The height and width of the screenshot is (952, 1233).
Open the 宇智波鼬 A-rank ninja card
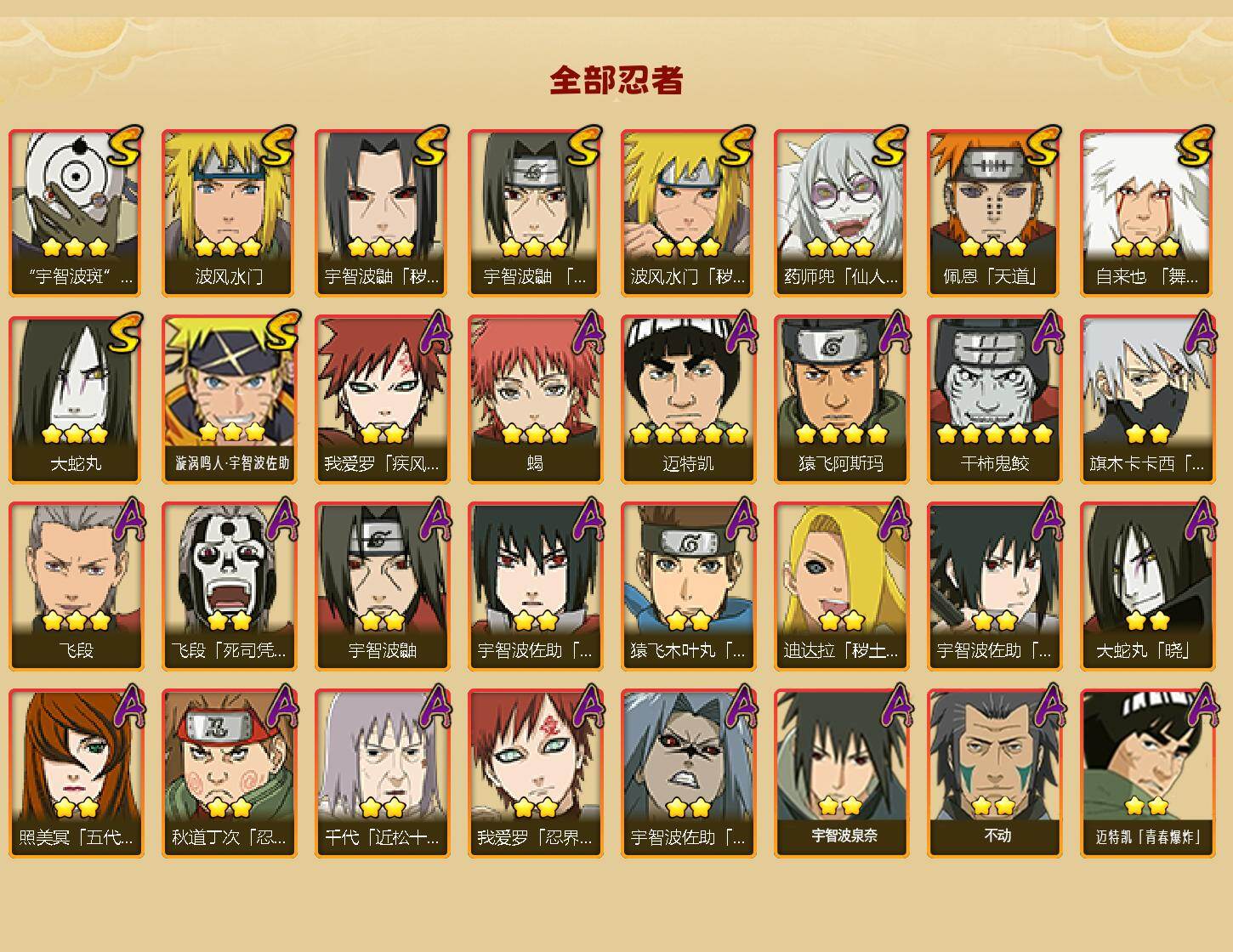(x=382, y=586)
